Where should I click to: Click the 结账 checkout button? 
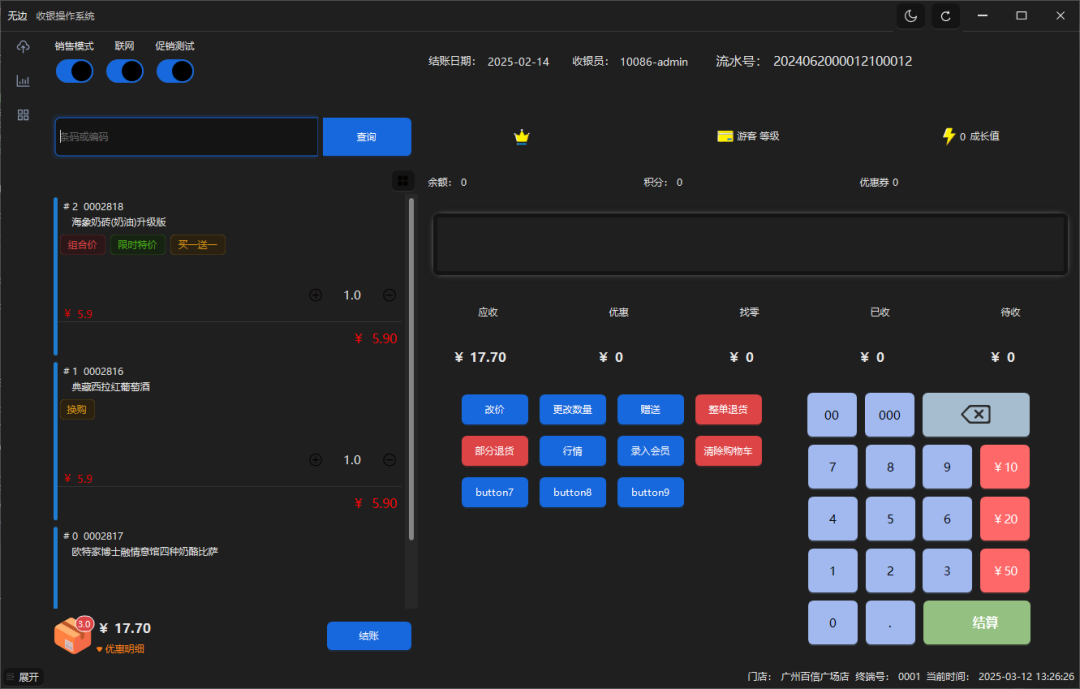click(369, 635)
